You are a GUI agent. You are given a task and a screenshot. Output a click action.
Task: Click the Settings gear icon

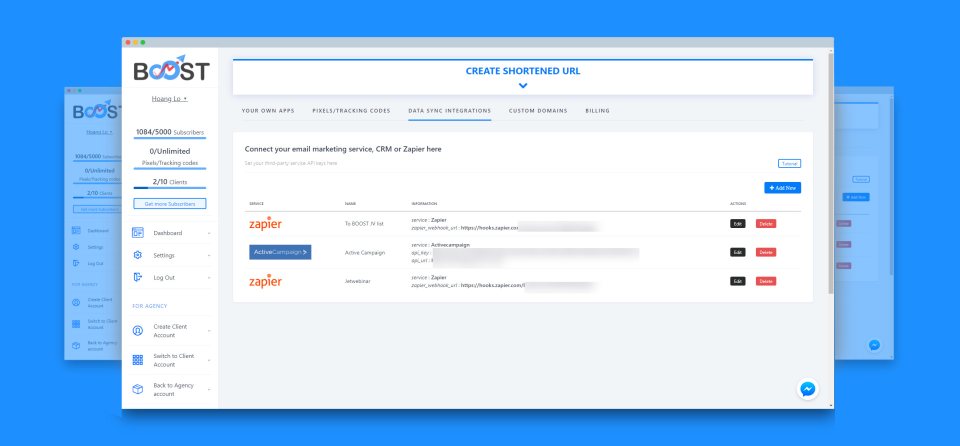click(138, 255)
